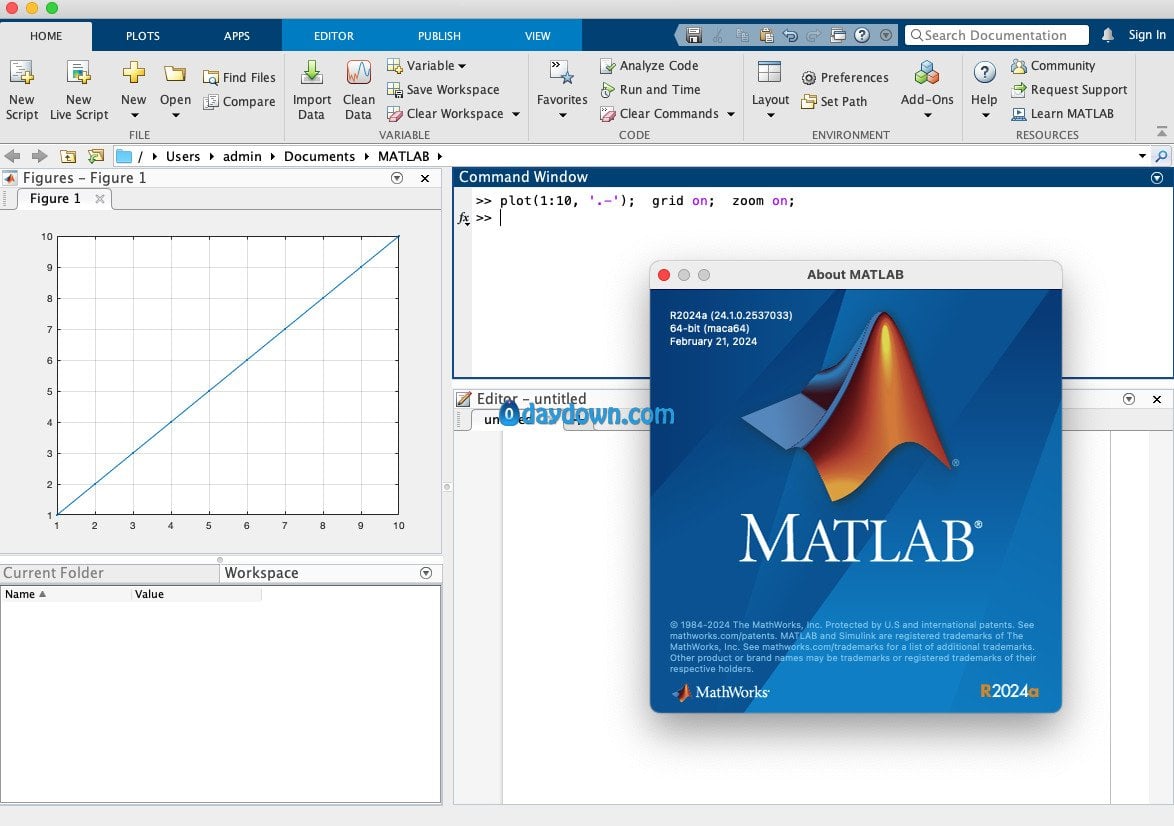This screenshot has height=826, width=1174.
Task: Switch to the EDITOR tab
Action: point(334,36)
